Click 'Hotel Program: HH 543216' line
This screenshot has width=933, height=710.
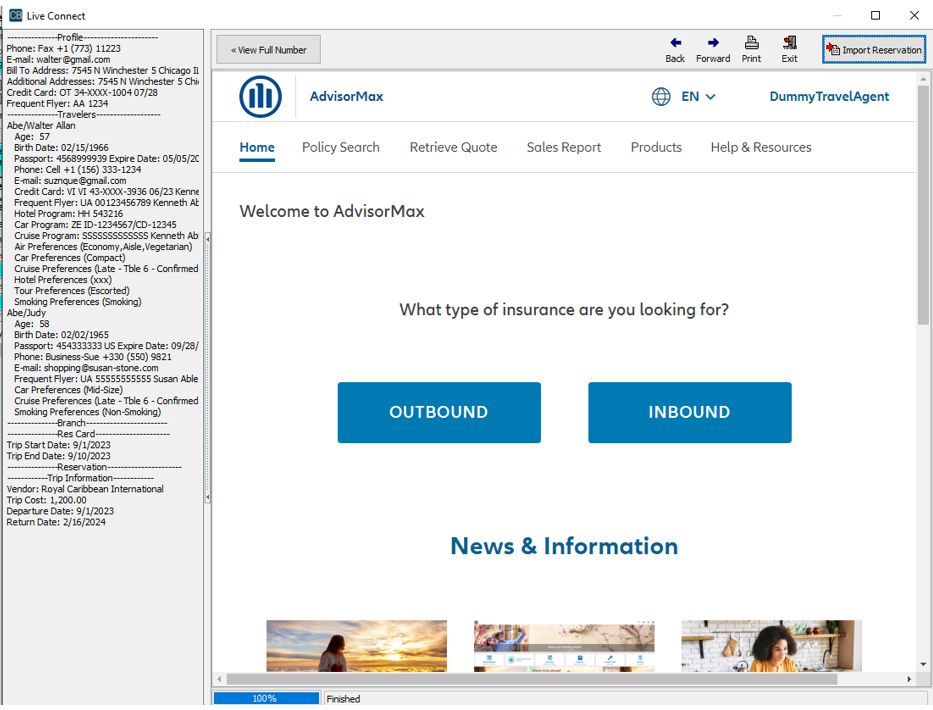click(x=68, y=214)
